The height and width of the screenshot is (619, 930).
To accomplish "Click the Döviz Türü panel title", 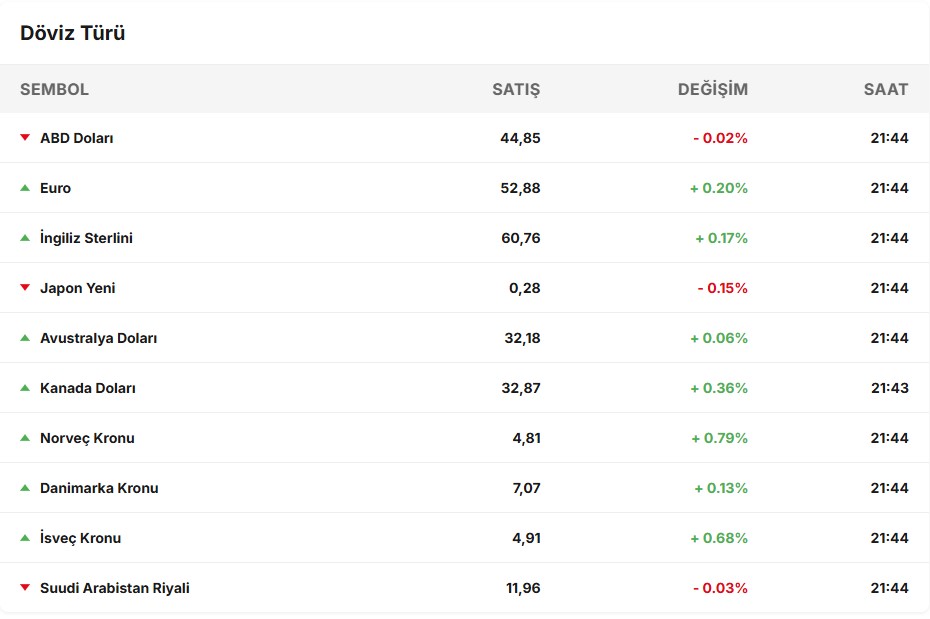I will click(x=73, y=33).
